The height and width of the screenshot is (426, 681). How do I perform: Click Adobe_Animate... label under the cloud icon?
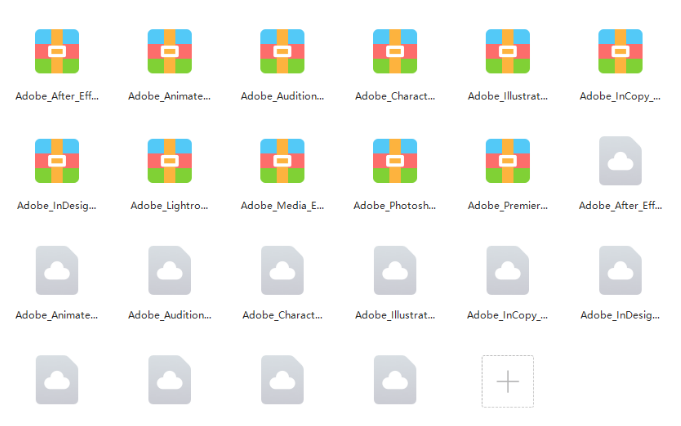[57, 315]
